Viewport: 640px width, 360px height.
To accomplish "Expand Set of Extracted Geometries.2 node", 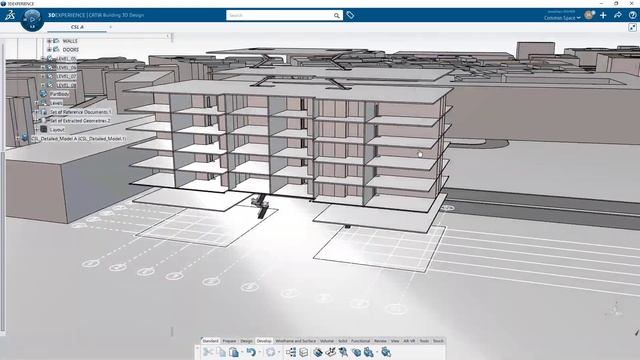I will [36, 121].
